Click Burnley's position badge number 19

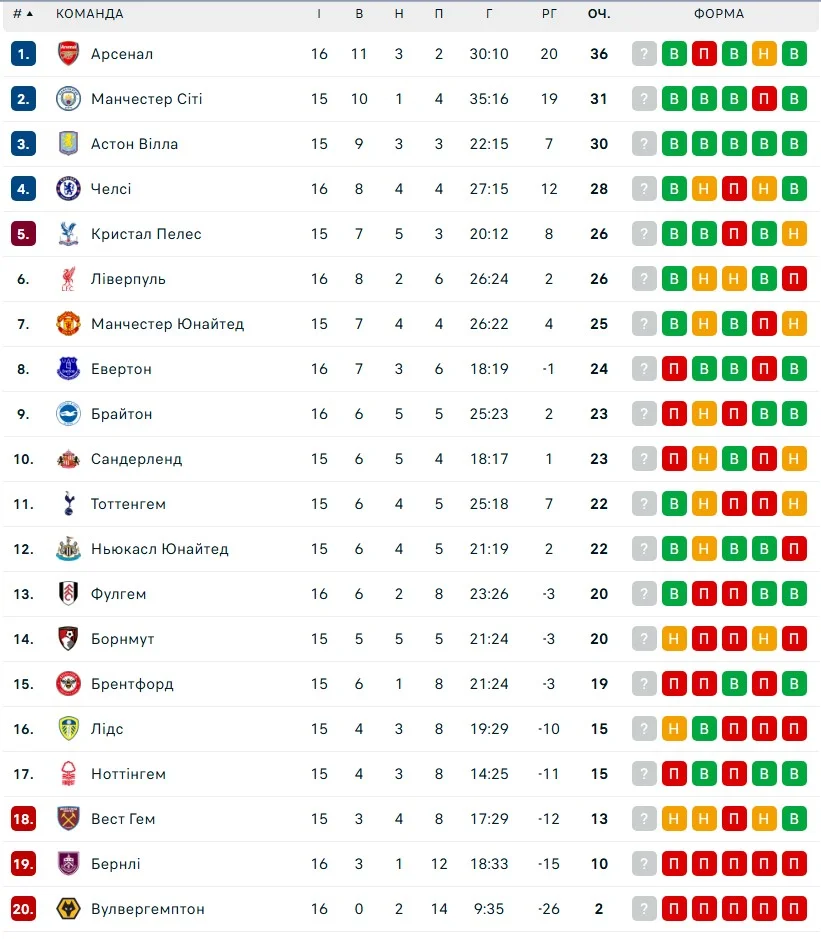[23, 864]
